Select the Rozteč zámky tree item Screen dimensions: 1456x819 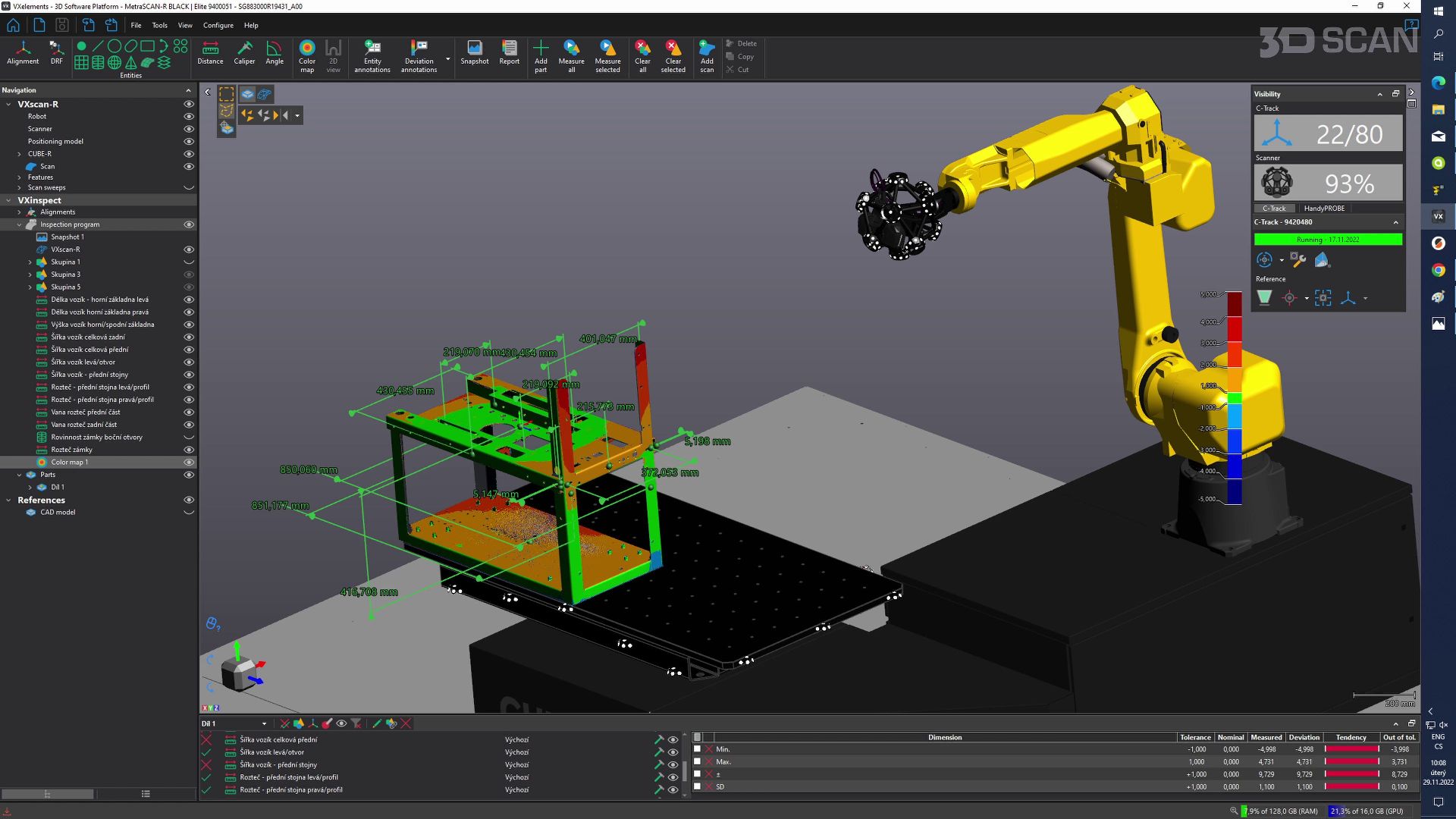click(x=71, y=450)
